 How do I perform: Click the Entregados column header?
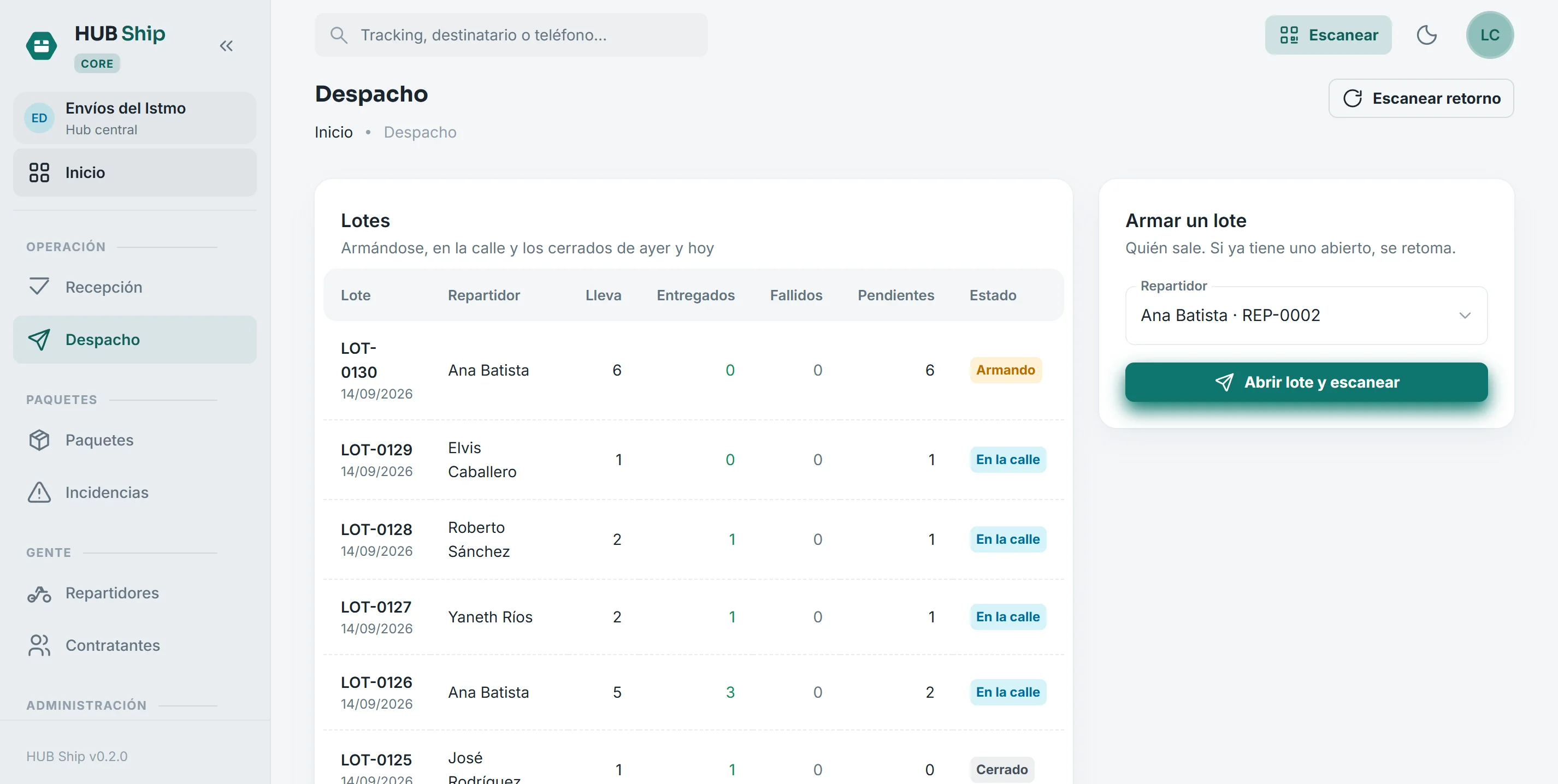pos(695,295)
